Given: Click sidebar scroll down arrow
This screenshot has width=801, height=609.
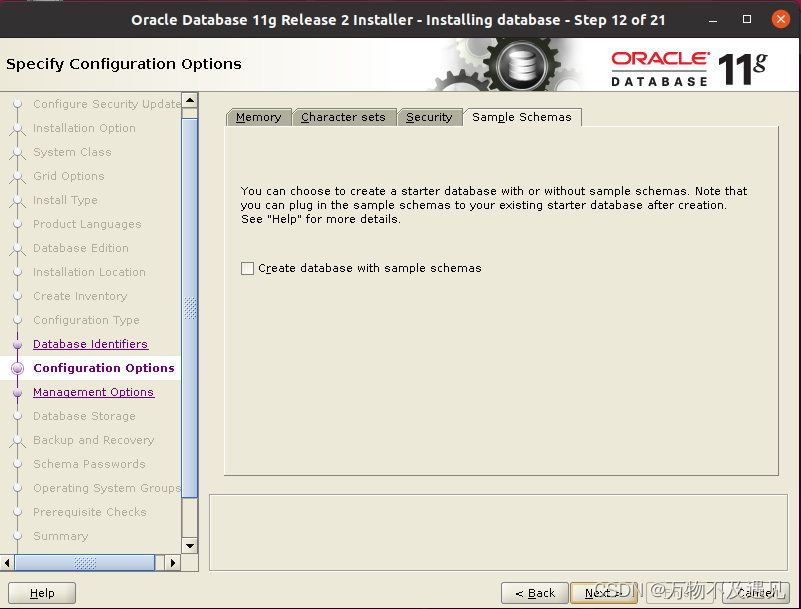Looking at the screenshot, I should point(190,546).
